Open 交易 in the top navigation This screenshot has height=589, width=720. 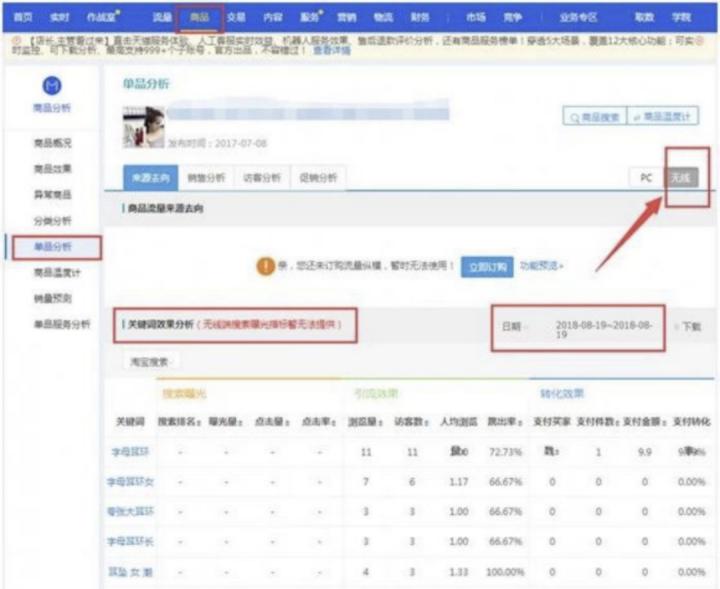point(236,17)
